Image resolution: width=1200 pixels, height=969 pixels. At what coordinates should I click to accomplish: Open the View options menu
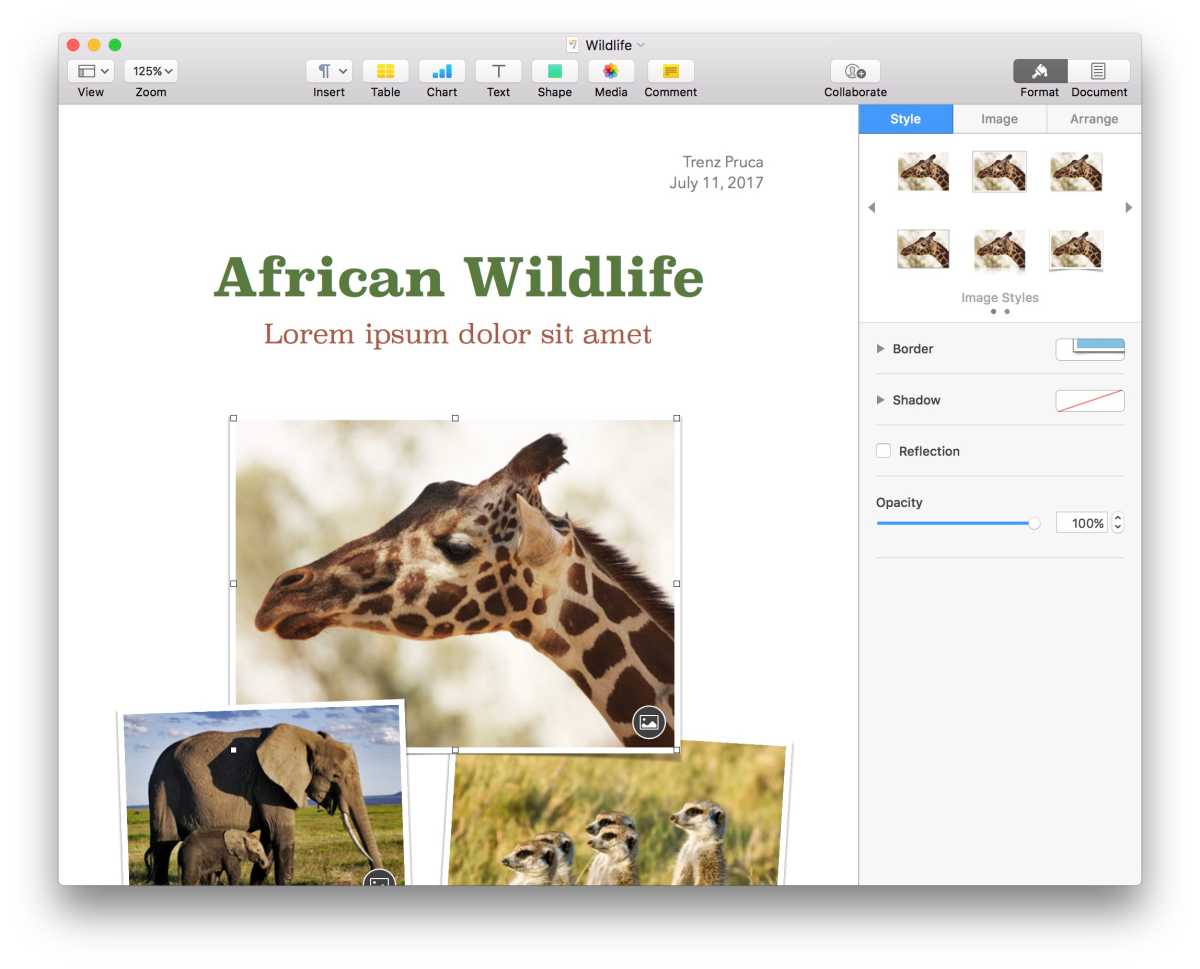pyautogui.click(x=90, y=71)
